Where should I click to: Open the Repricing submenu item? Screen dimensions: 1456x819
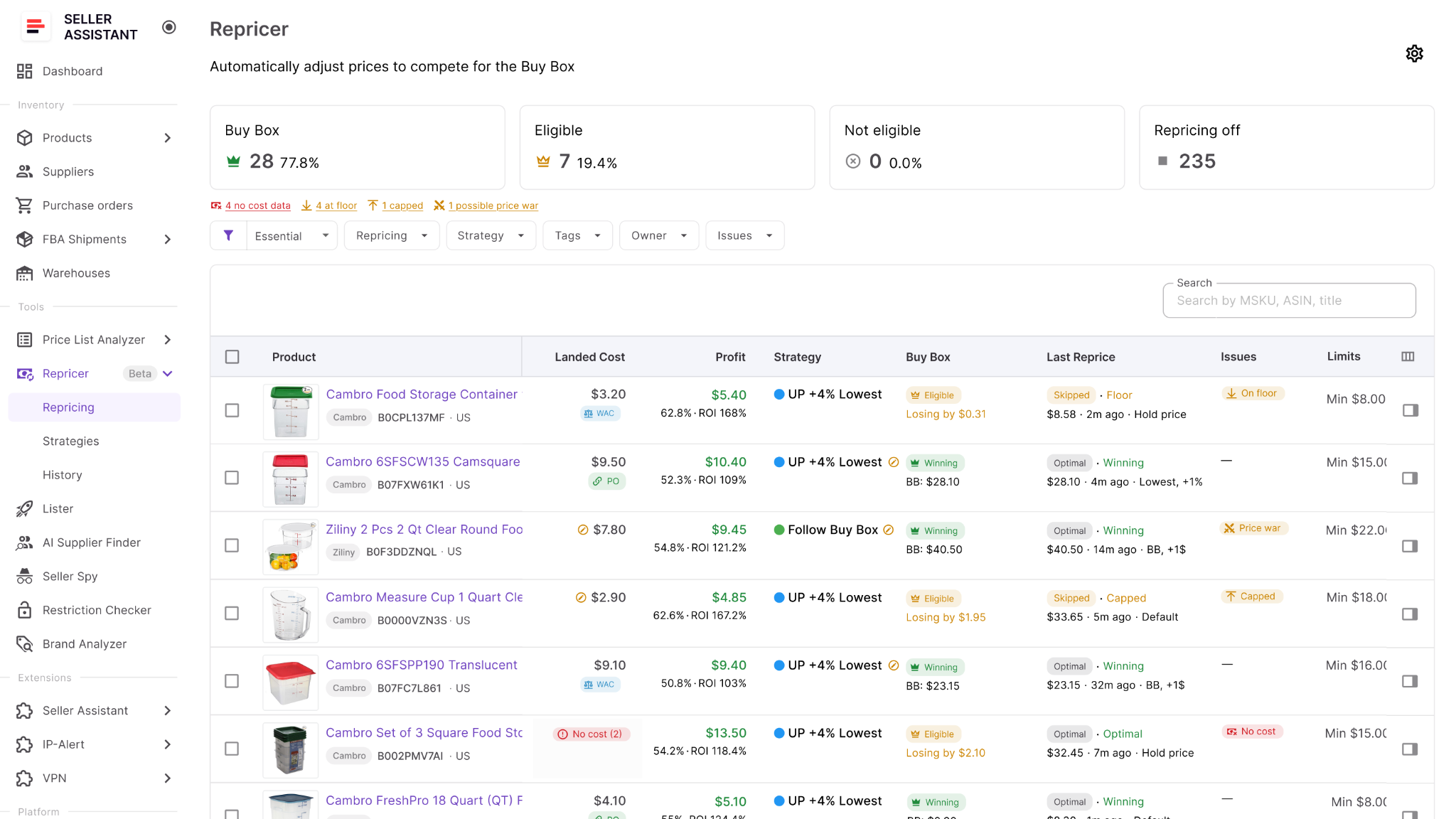pos(94,407)
